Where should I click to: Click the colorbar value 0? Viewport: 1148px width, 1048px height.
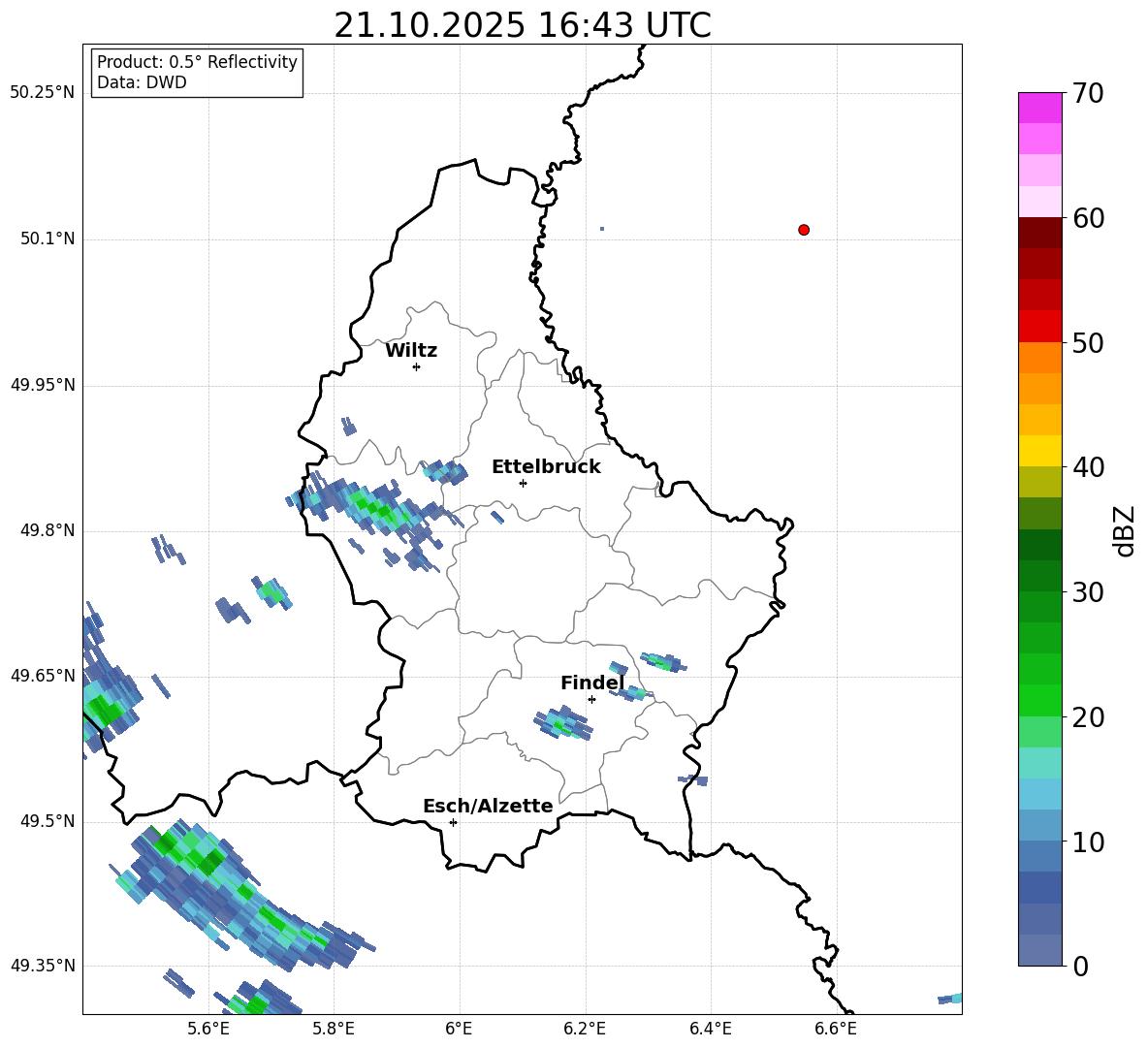(x=1080, y=966)
